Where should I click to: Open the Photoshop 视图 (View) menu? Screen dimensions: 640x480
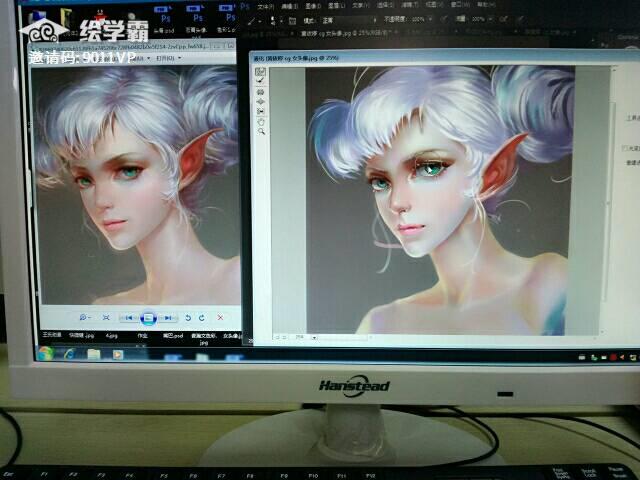click(x=433, y=5)
